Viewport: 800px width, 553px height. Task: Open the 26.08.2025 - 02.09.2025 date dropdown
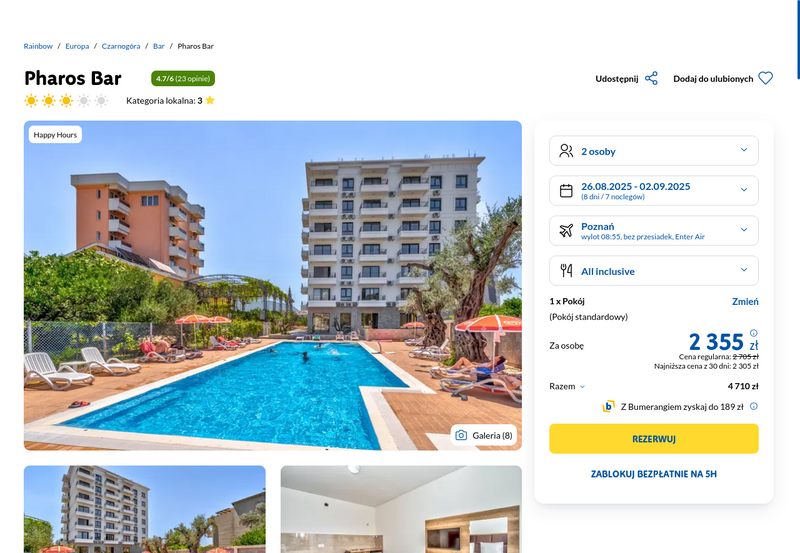point(654,191)
